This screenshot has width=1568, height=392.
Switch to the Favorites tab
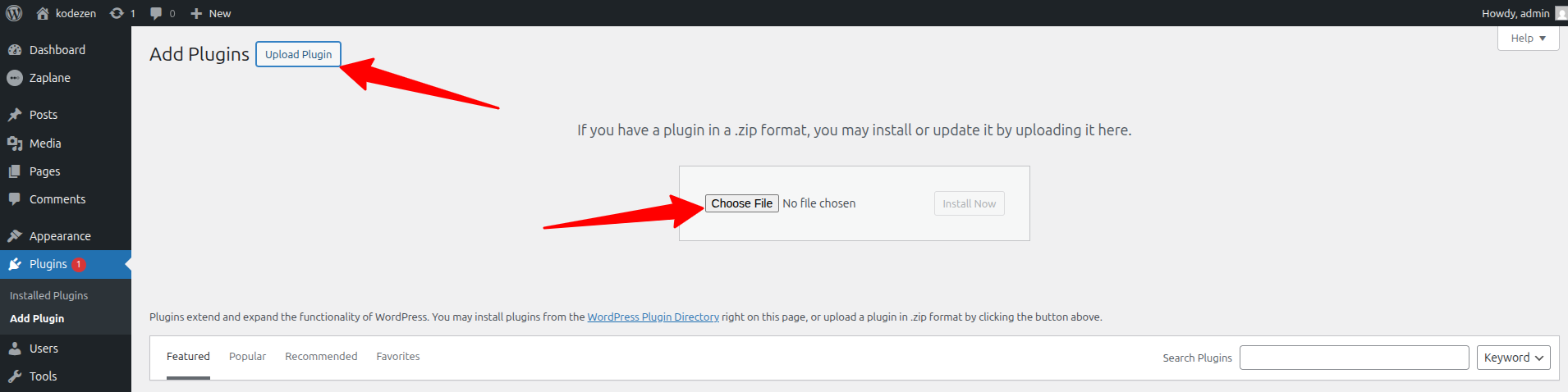click(398, 357)
